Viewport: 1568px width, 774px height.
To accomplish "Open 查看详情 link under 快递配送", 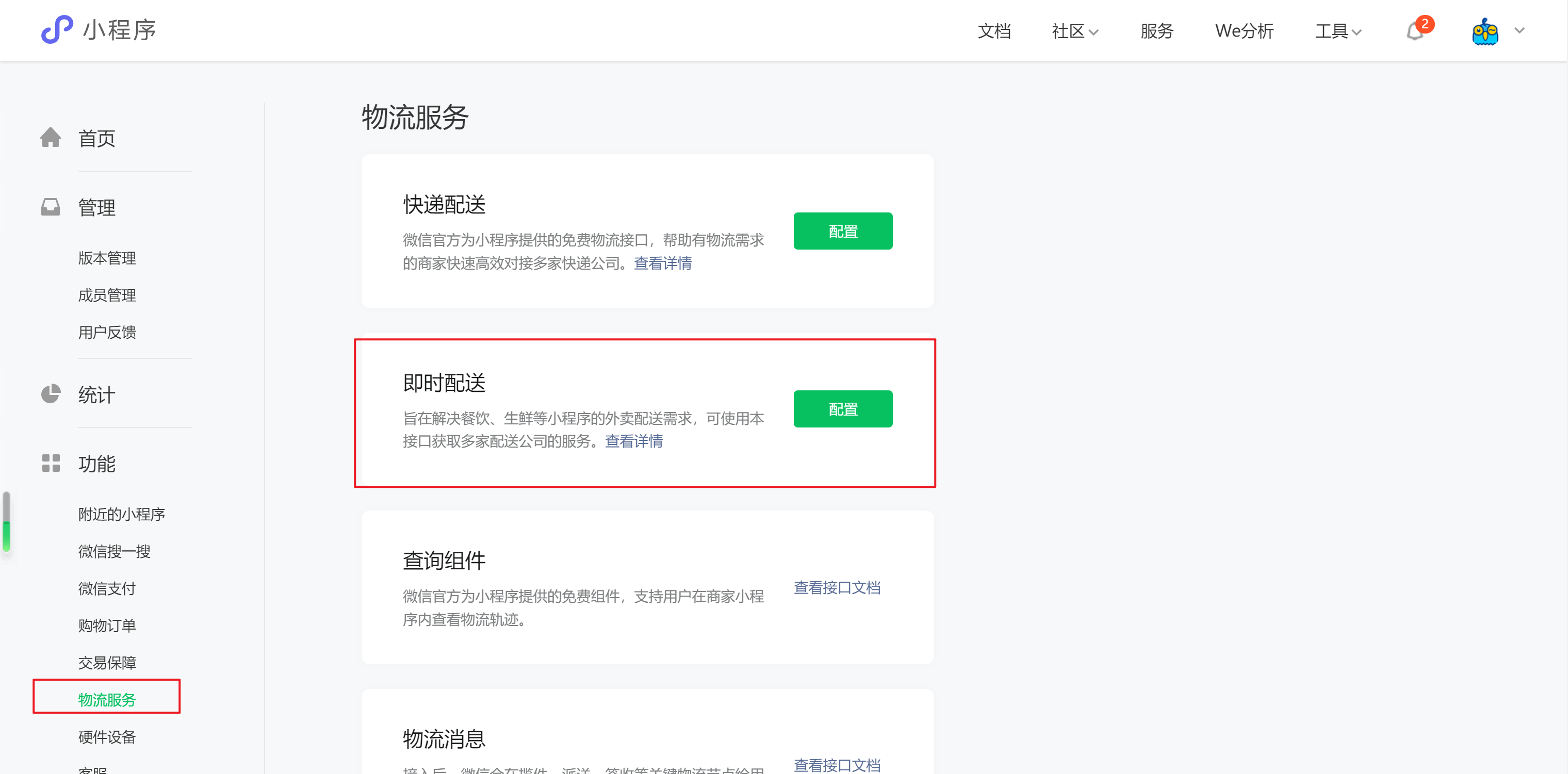I will pos(662,264).
